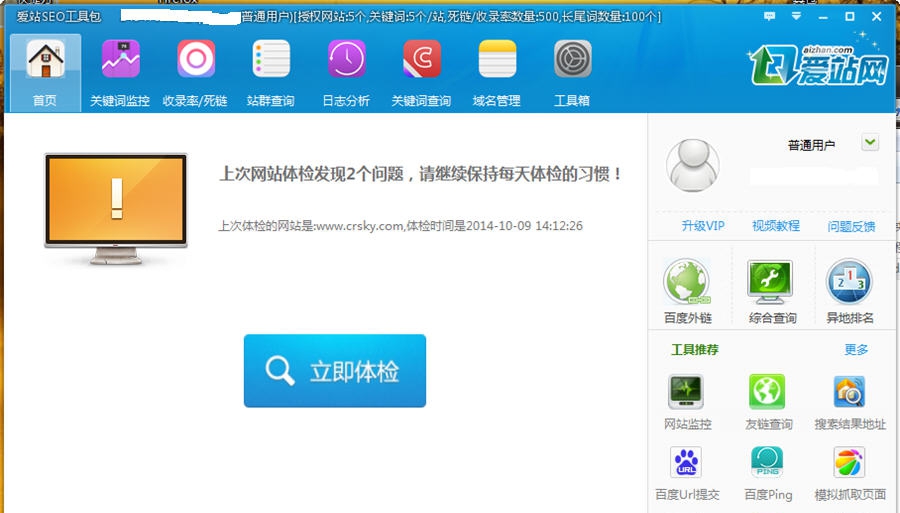900x513 pixels.
Task: Click the 普通用户 label in the user panel
Action: click(811, 145)
